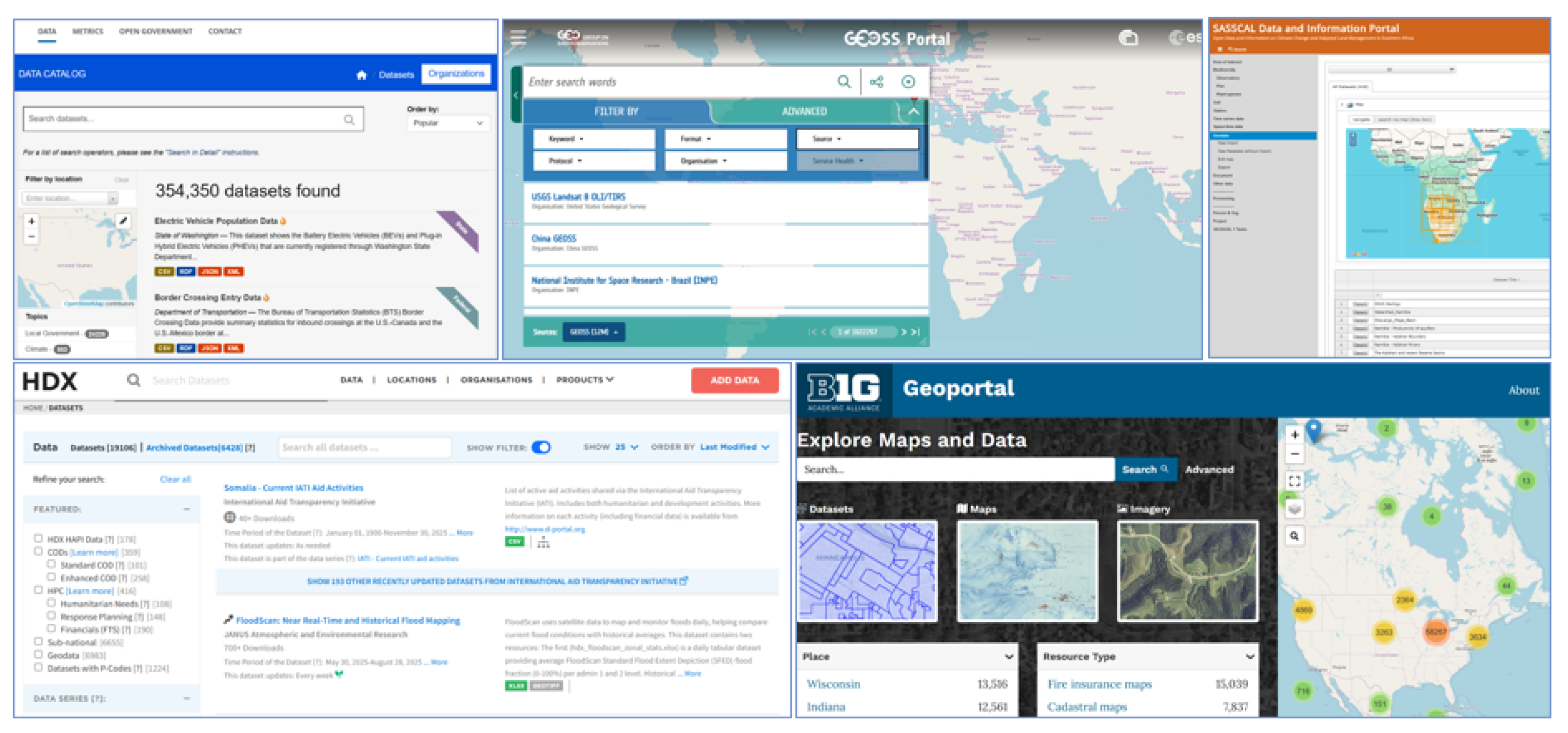The height and width of the screenshot is (733, 1568).
Task: Click the CSV badge under Somalia dataset
Action: coord(514,541)
